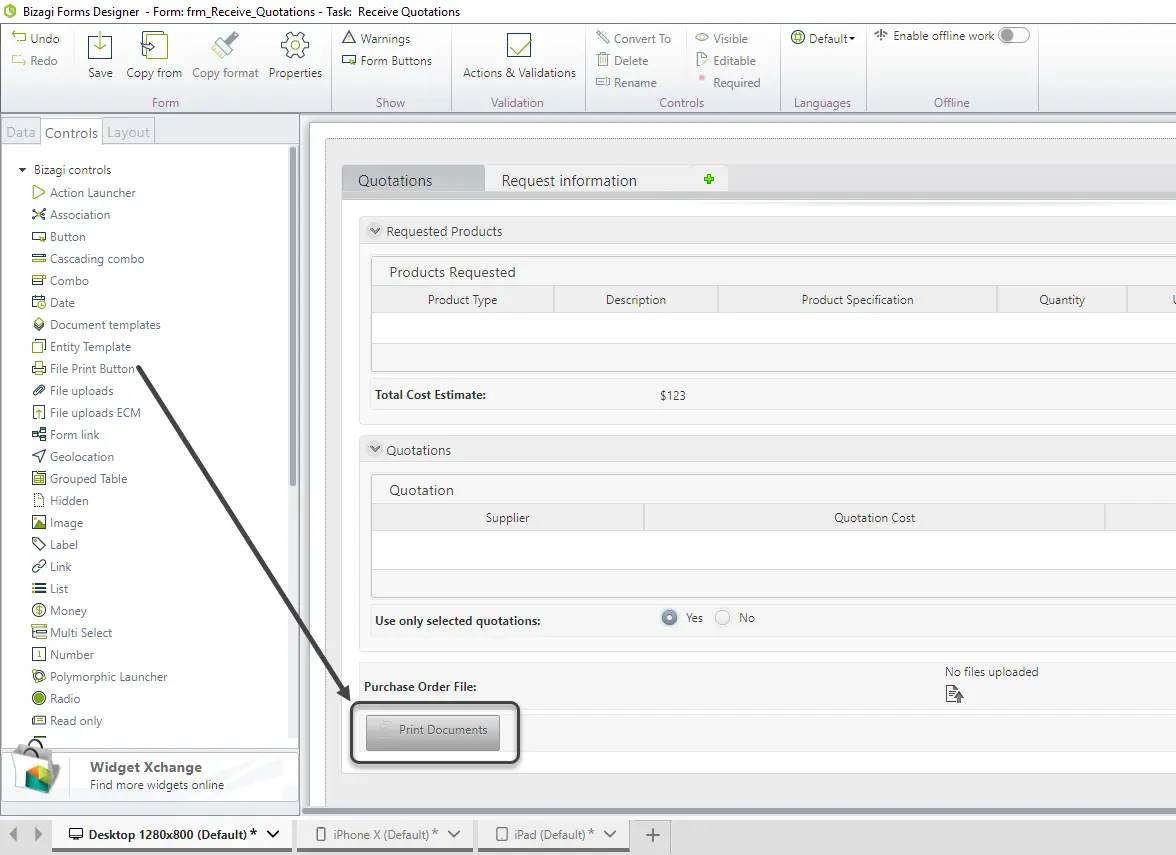This screenshot has width=1176, height=855.
Task: Show form Warnings
Action: point(376,38)
